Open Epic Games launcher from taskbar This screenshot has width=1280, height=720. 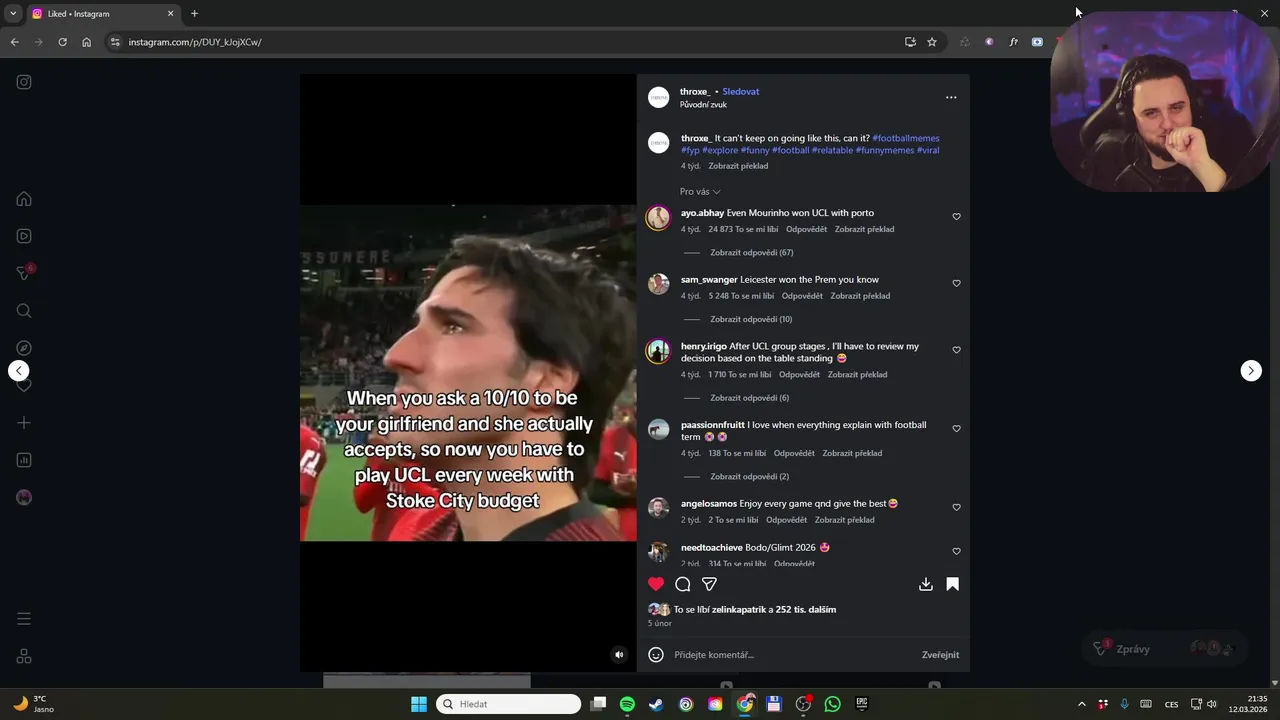(x=862, y=704)
